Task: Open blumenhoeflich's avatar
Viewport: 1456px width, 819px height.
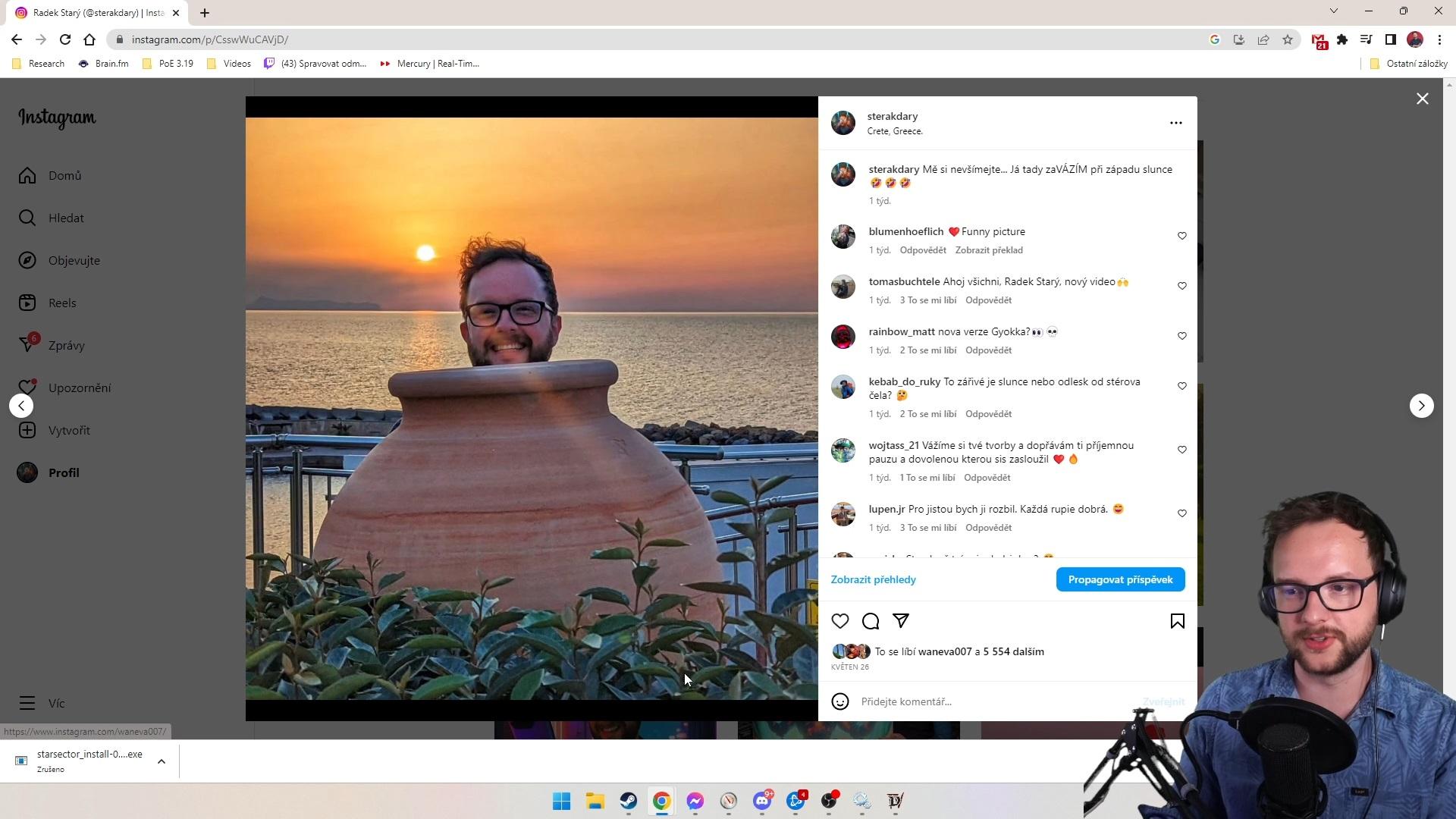Action: coord(843,237)
